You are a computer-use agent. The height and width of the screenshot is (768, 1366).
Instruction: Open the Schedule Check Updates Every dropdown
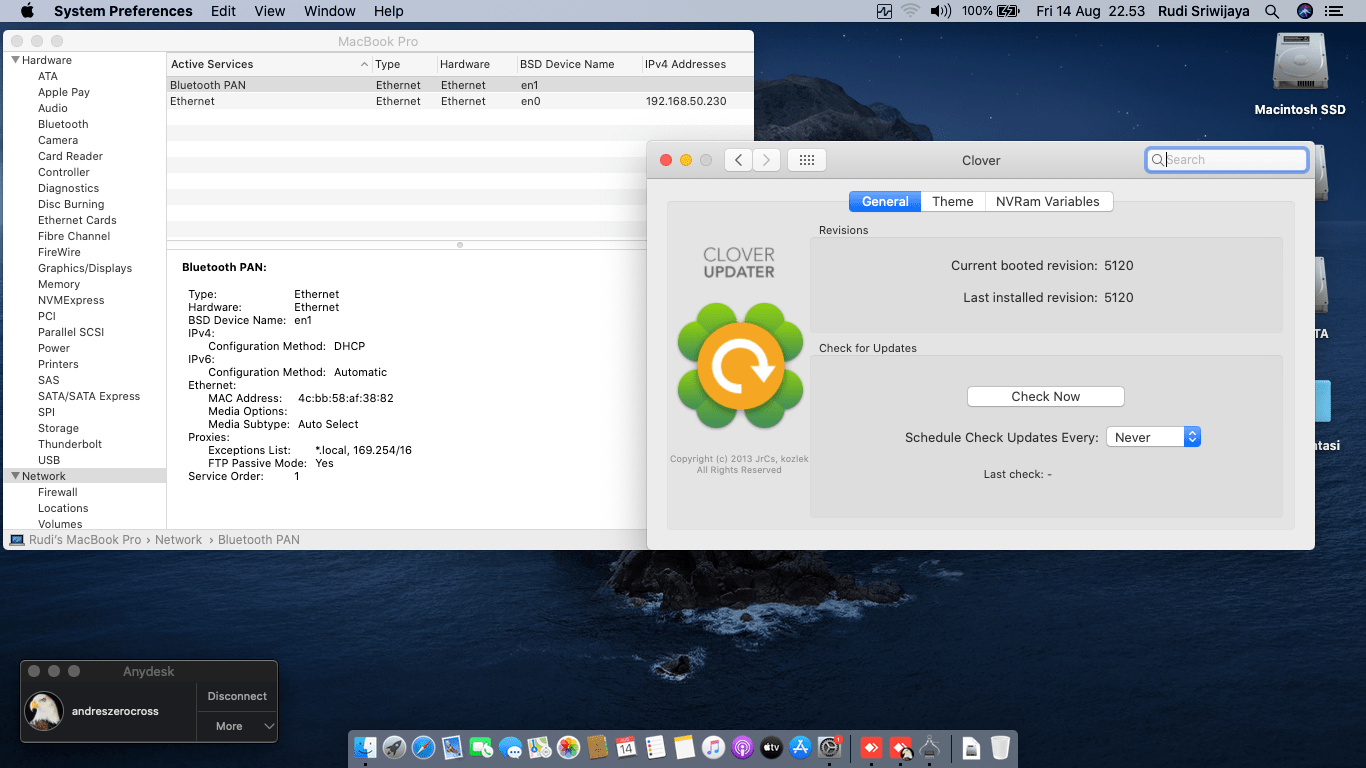pos(1153,437)
